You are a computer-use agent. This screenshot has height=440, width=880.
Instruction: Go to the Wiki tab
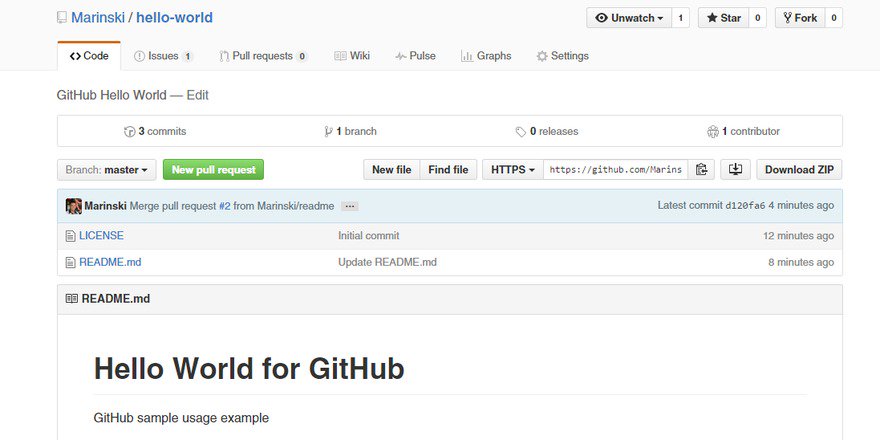tap(352, 56)
